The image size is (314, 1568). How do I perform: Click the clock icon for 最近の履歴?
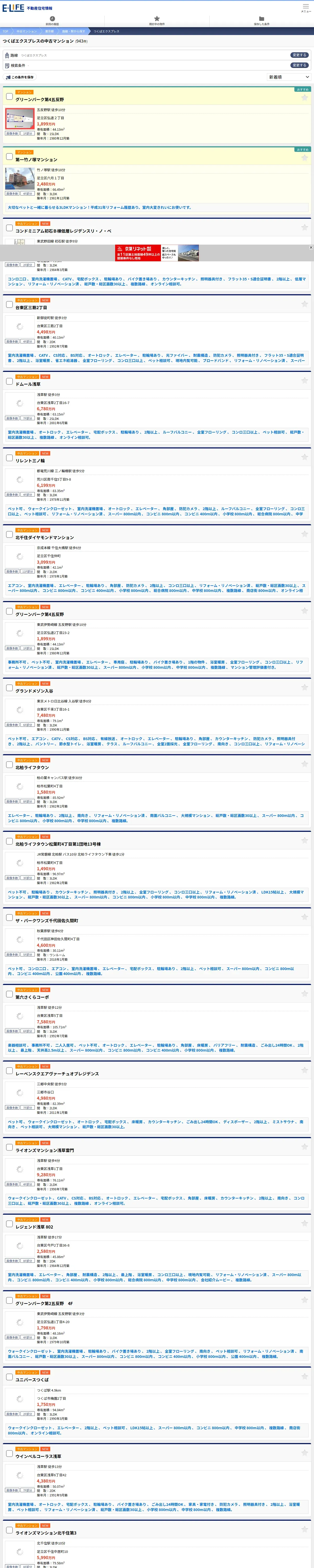[52, 19]
